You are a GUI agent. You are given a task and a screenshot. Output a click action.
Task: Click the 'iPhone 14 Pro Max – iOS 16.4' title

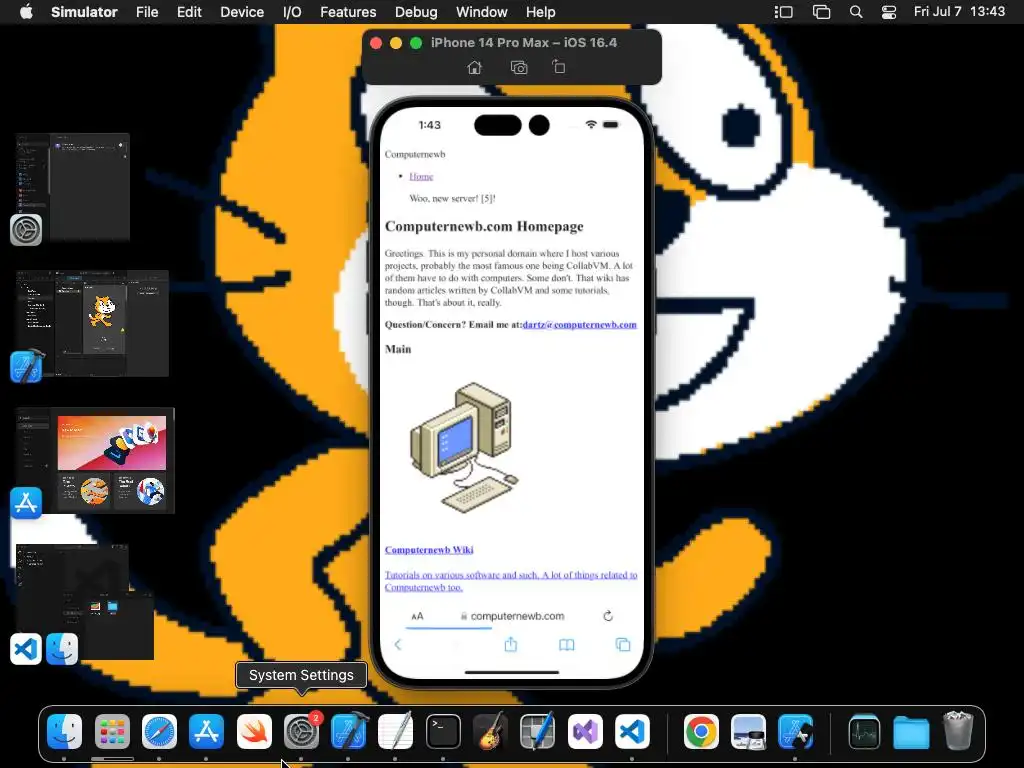pos(524,42)
